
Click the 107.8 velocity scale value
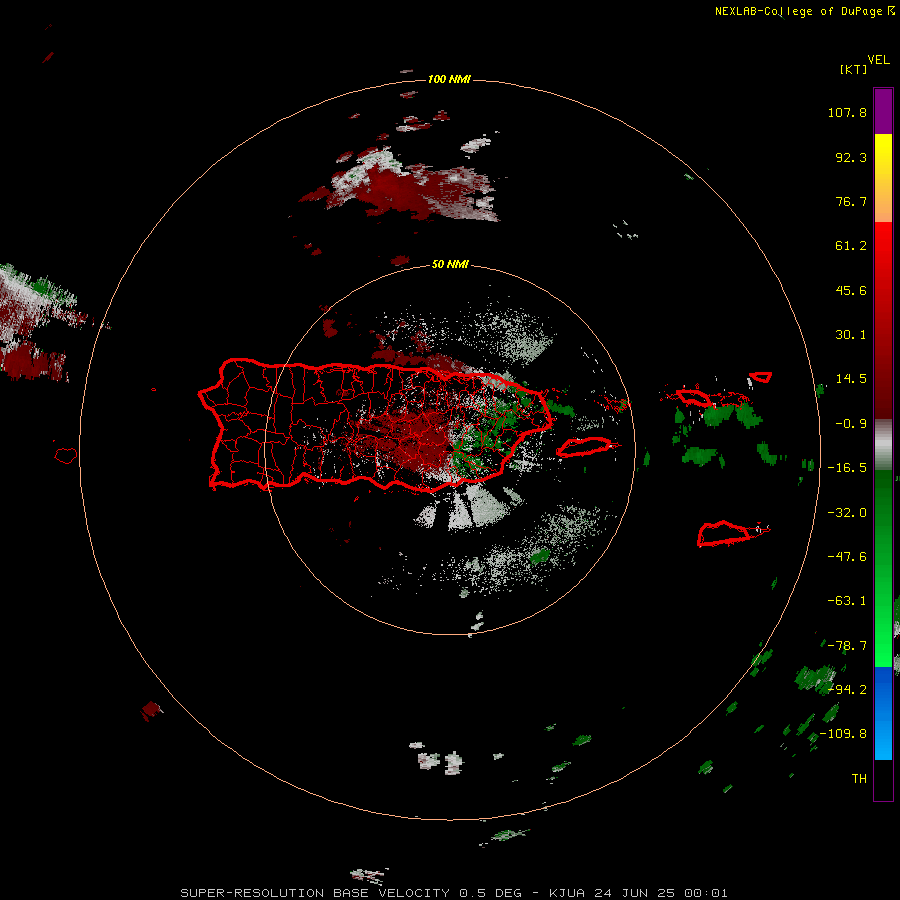coord(847,112)
